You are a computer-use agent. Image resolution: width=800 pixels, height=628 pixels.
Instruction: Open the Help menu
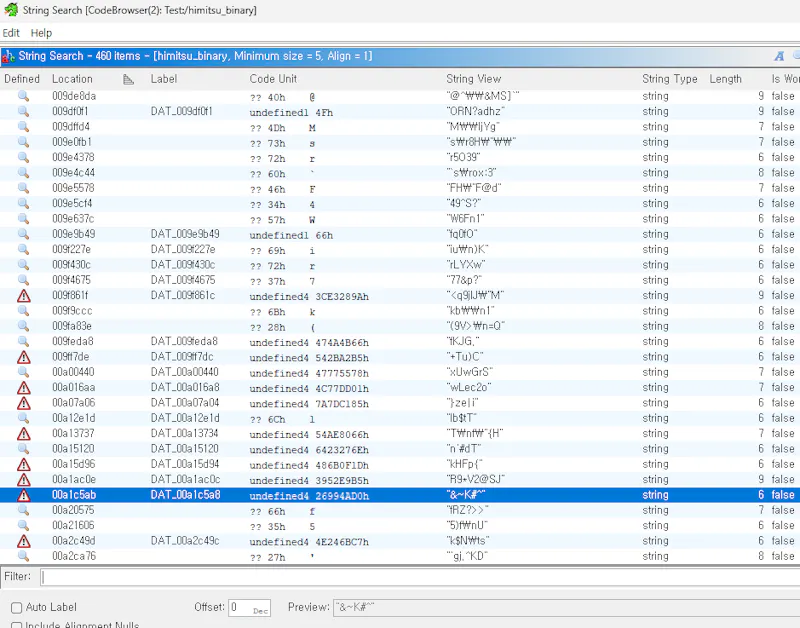click(41, 33)
